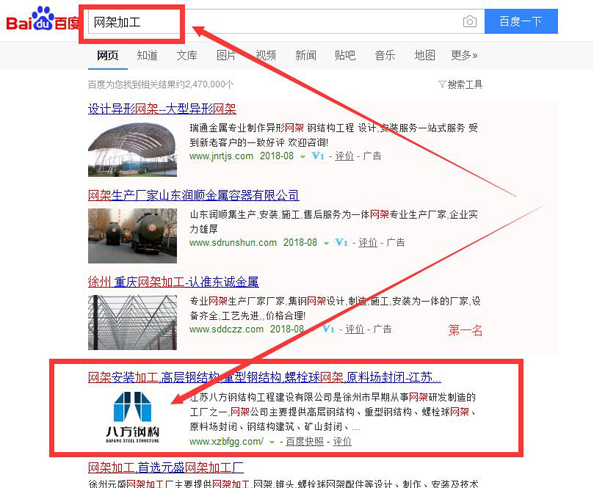The height and width of the screenshot is (488, 593).
Task: Click the 八方钢构 company logo
Action: point(132,417)
